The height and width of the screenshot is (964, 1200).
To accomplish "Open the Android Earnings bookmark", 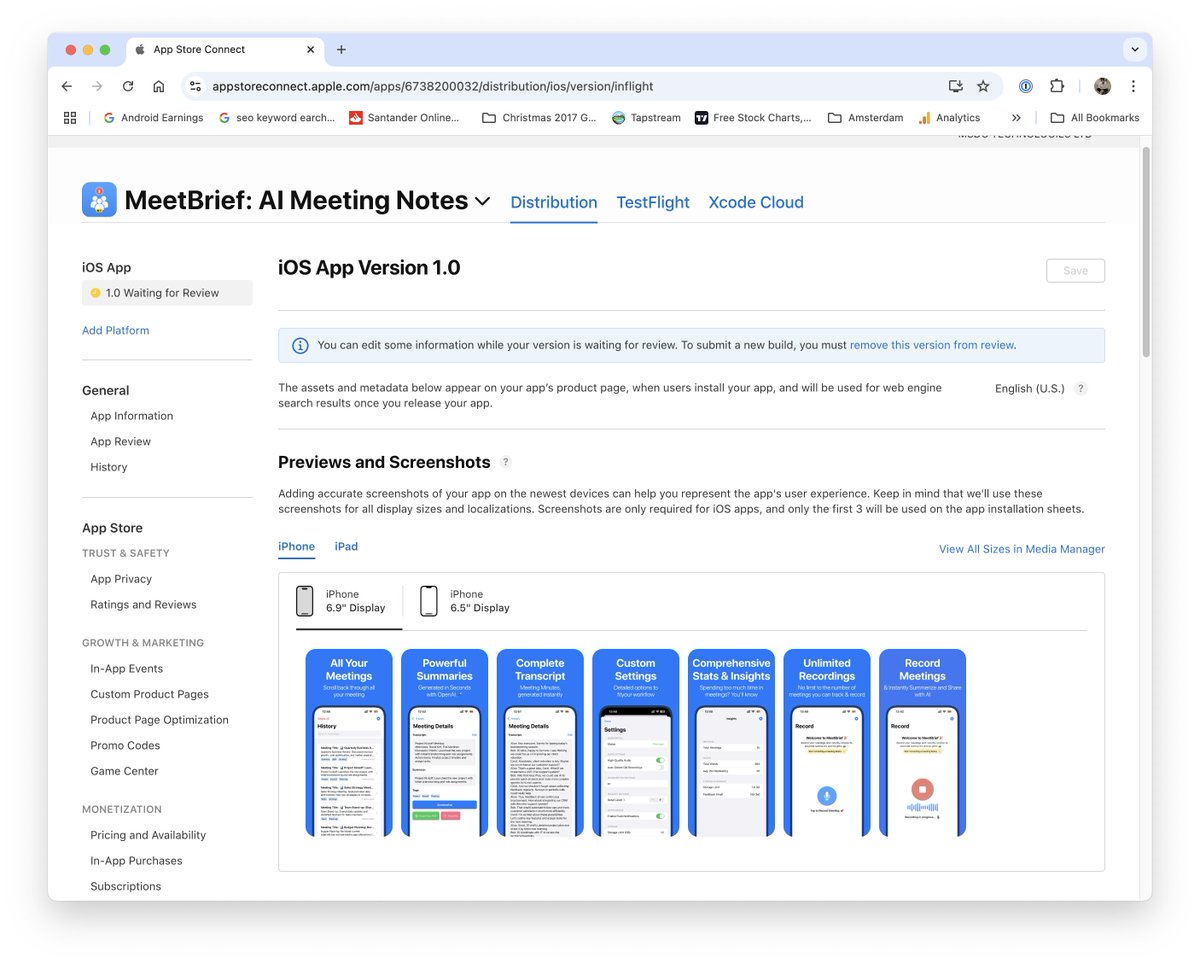I will coord(153,118).
